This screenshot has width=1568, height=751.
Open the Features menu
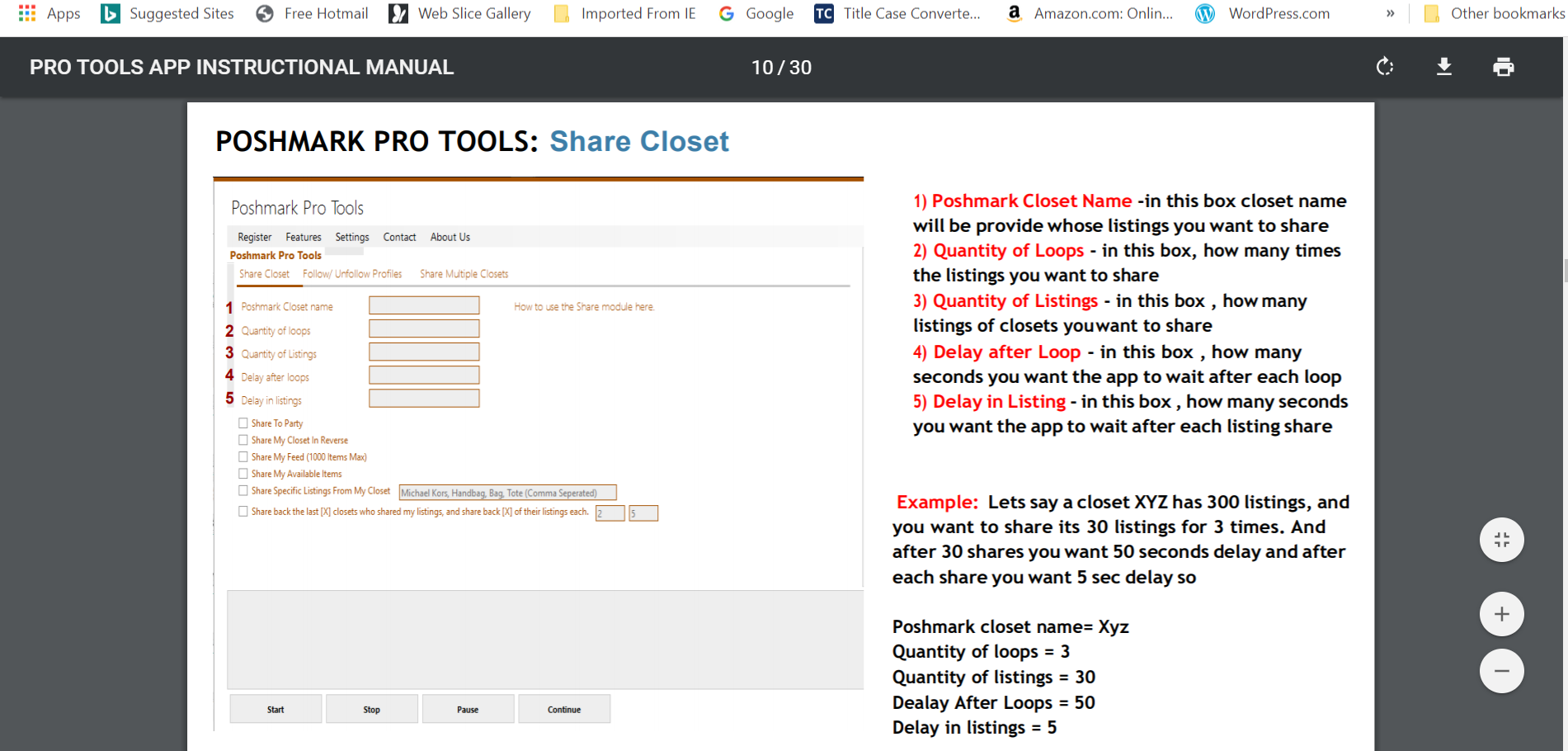pyautogui.click(x=304, y=238)
